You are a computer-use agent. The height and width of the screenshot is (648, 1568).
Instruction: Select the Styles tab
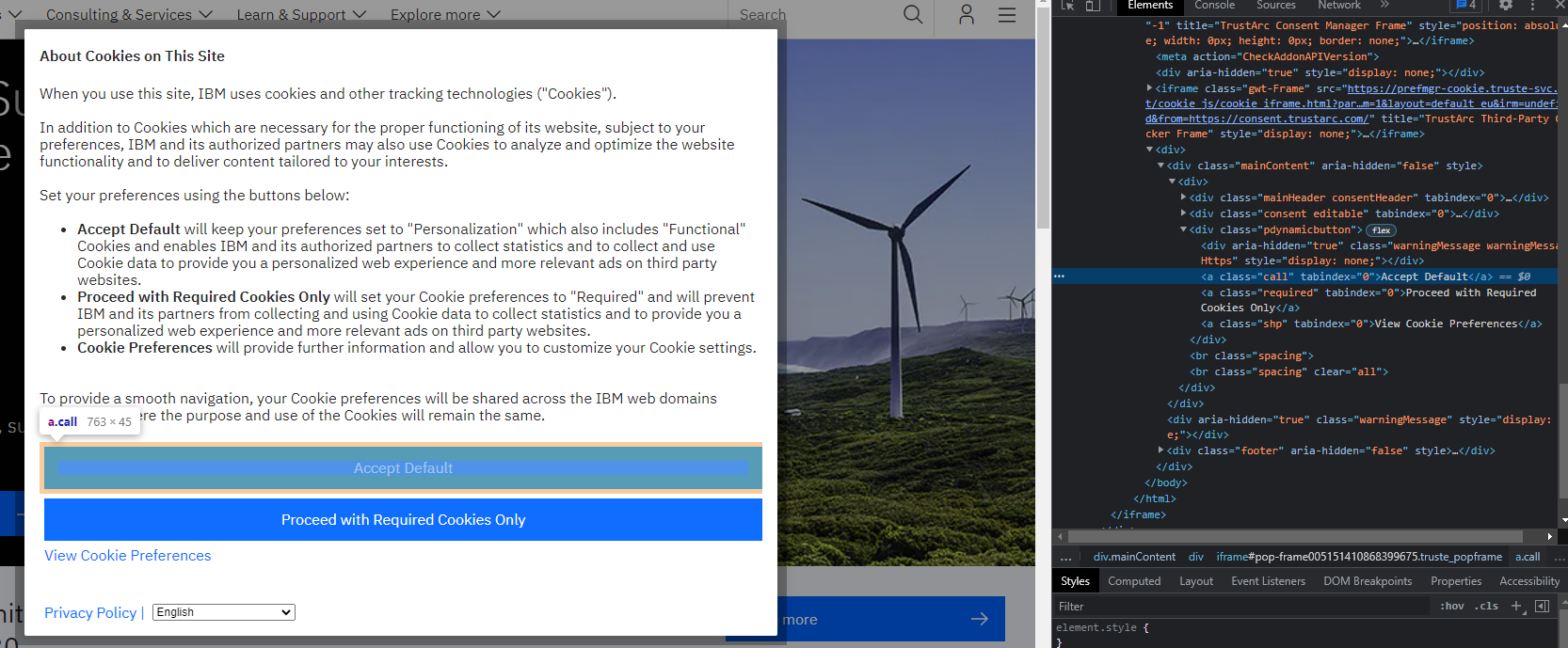(1075, 581)
